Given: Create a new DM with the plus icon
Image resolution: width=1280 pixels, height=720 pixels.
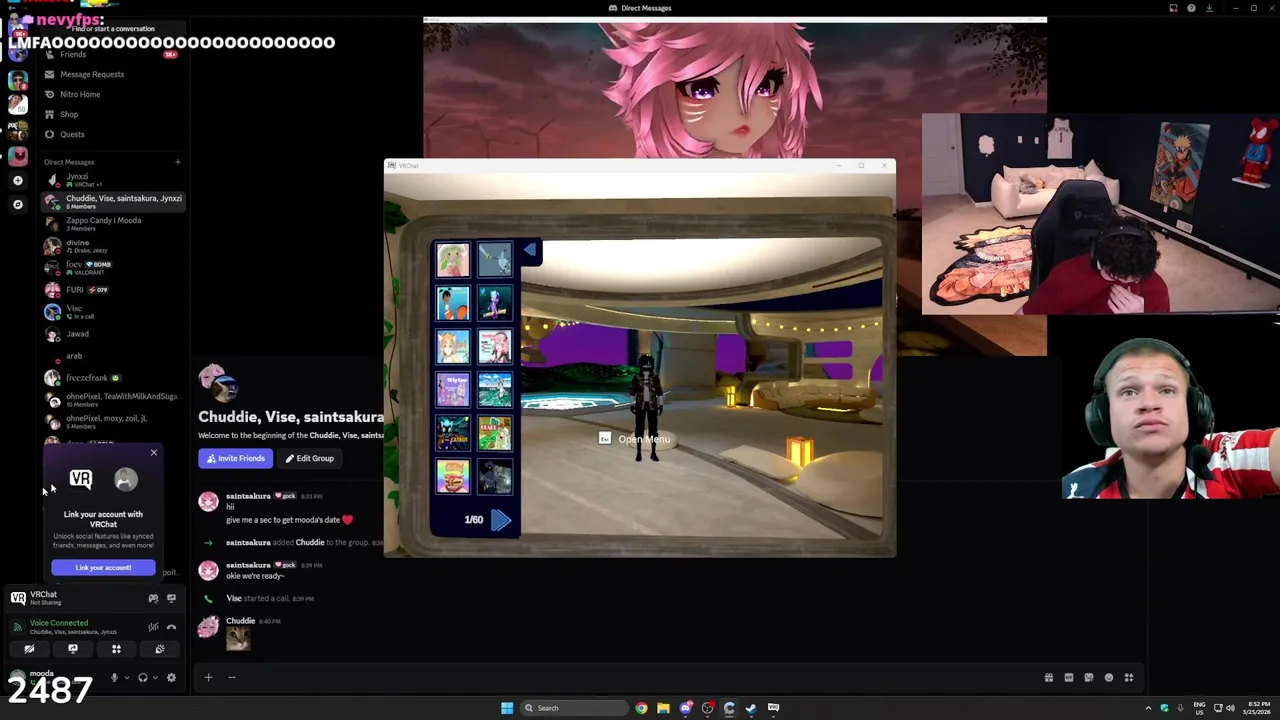Looking at the screenshot, I should (178, 162).
